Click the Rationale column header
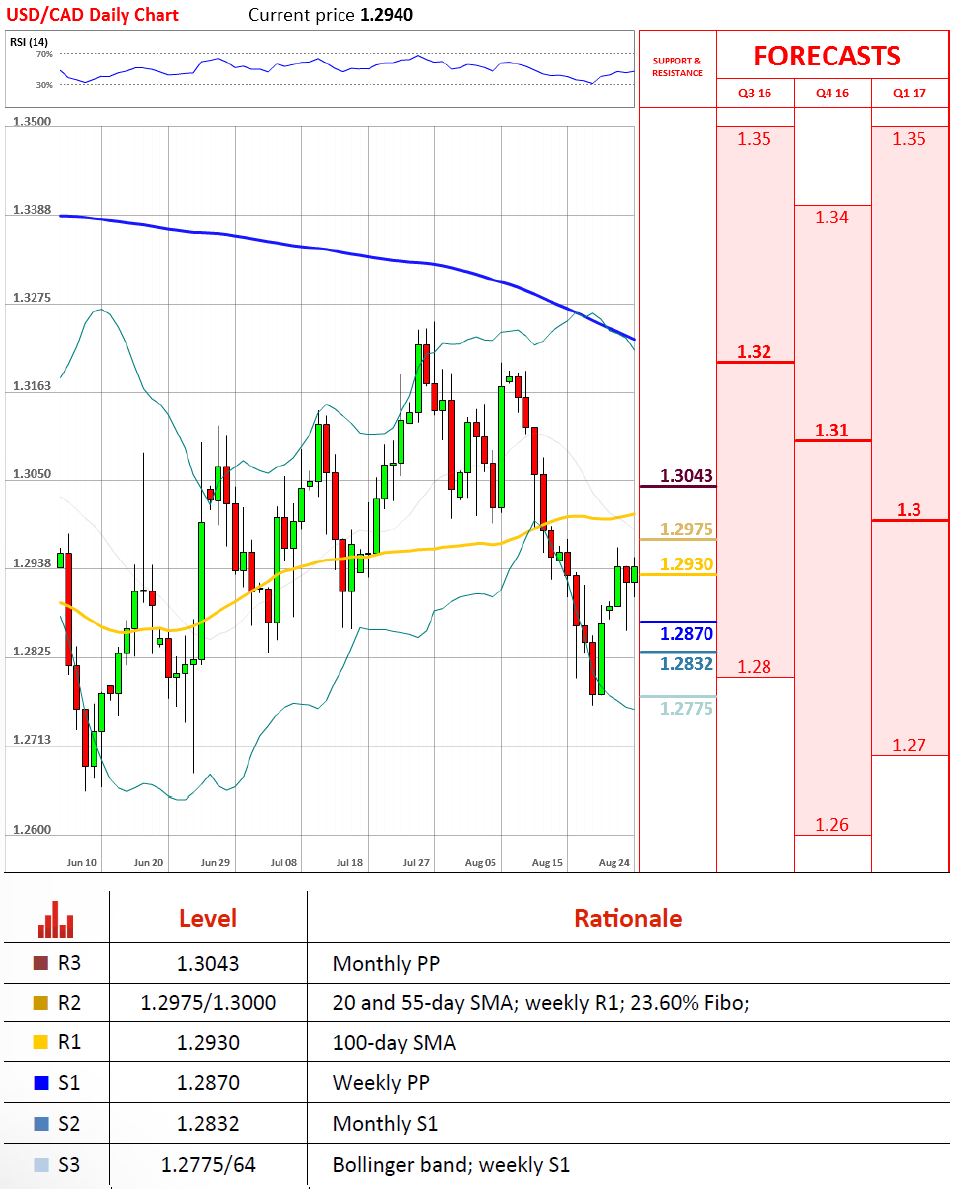 (x=628, y=918)
